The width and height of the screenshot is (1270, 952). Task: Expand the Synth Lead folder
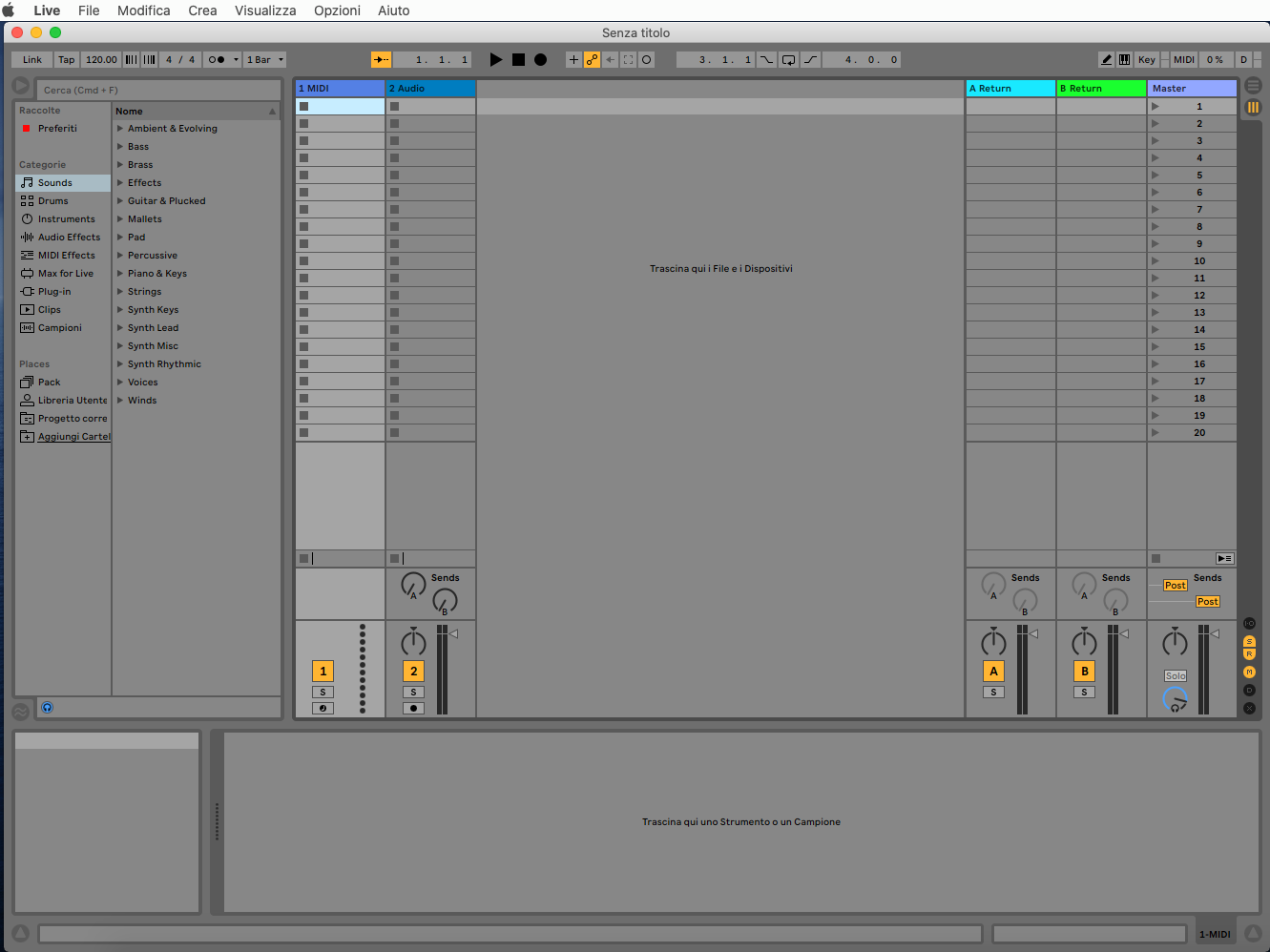point(120,328)
